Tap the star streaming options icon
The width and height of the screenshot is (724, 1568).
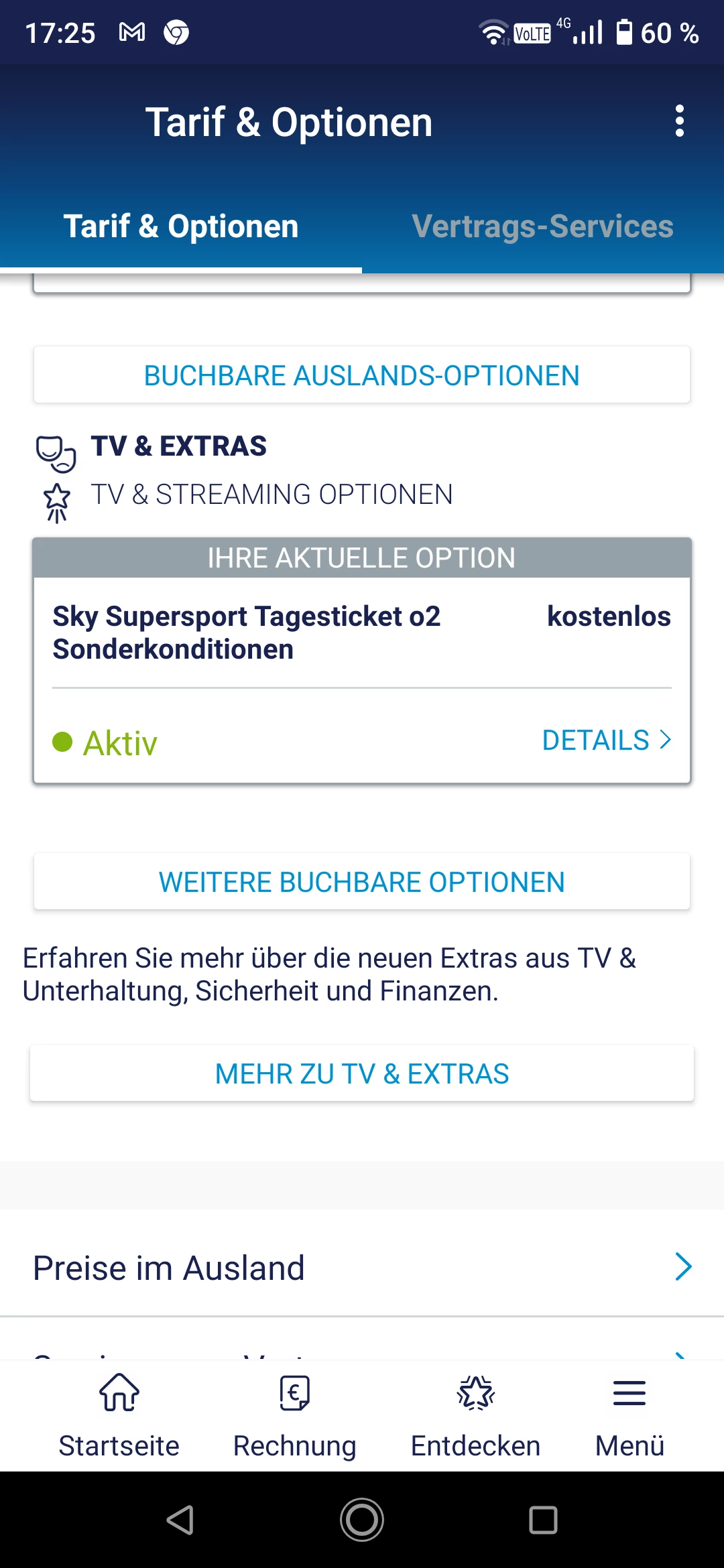coord(57,502)
